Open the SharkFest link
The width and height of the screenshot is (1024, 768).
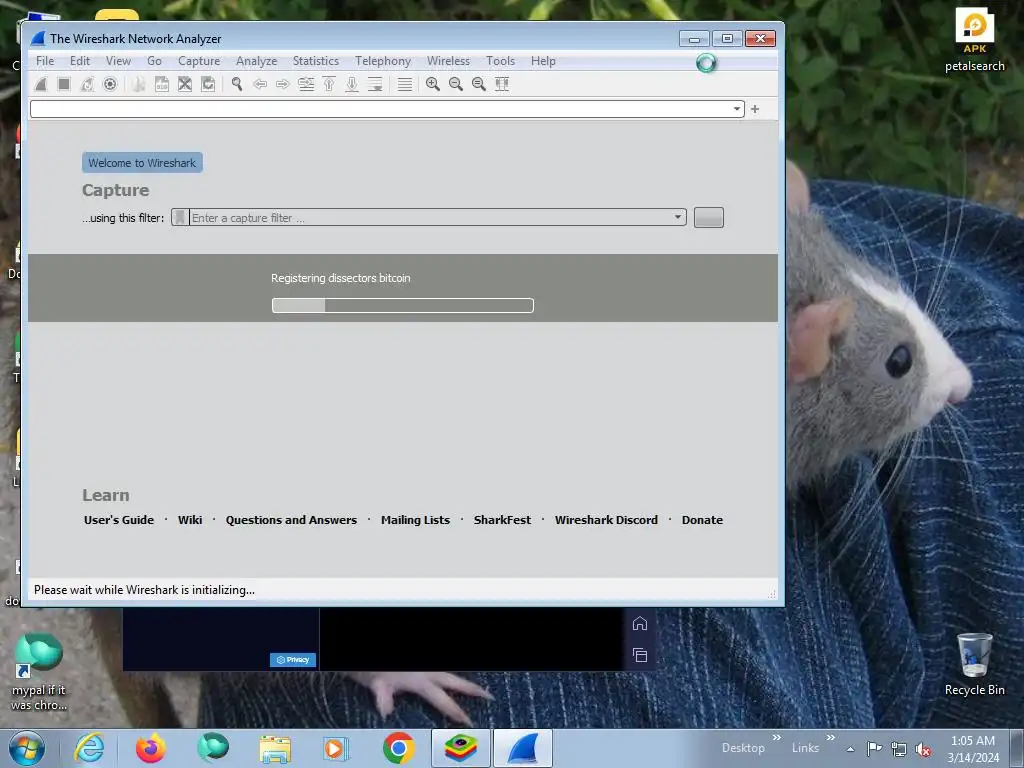coord(502,520)
